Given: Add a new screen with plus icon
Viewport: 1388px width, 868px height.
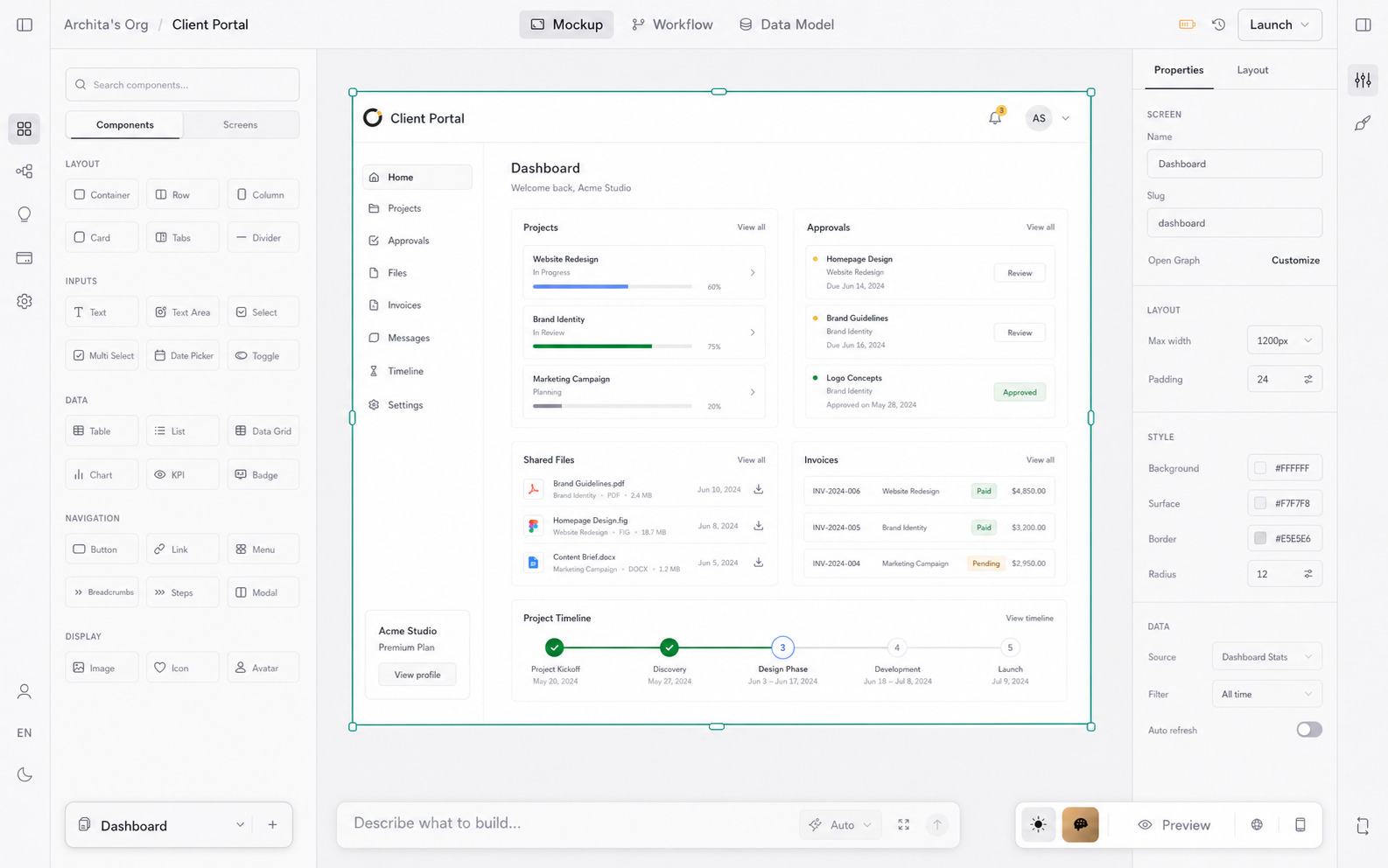Looking at the screenshot, I should pyautogui.click(x=272, y=825).
